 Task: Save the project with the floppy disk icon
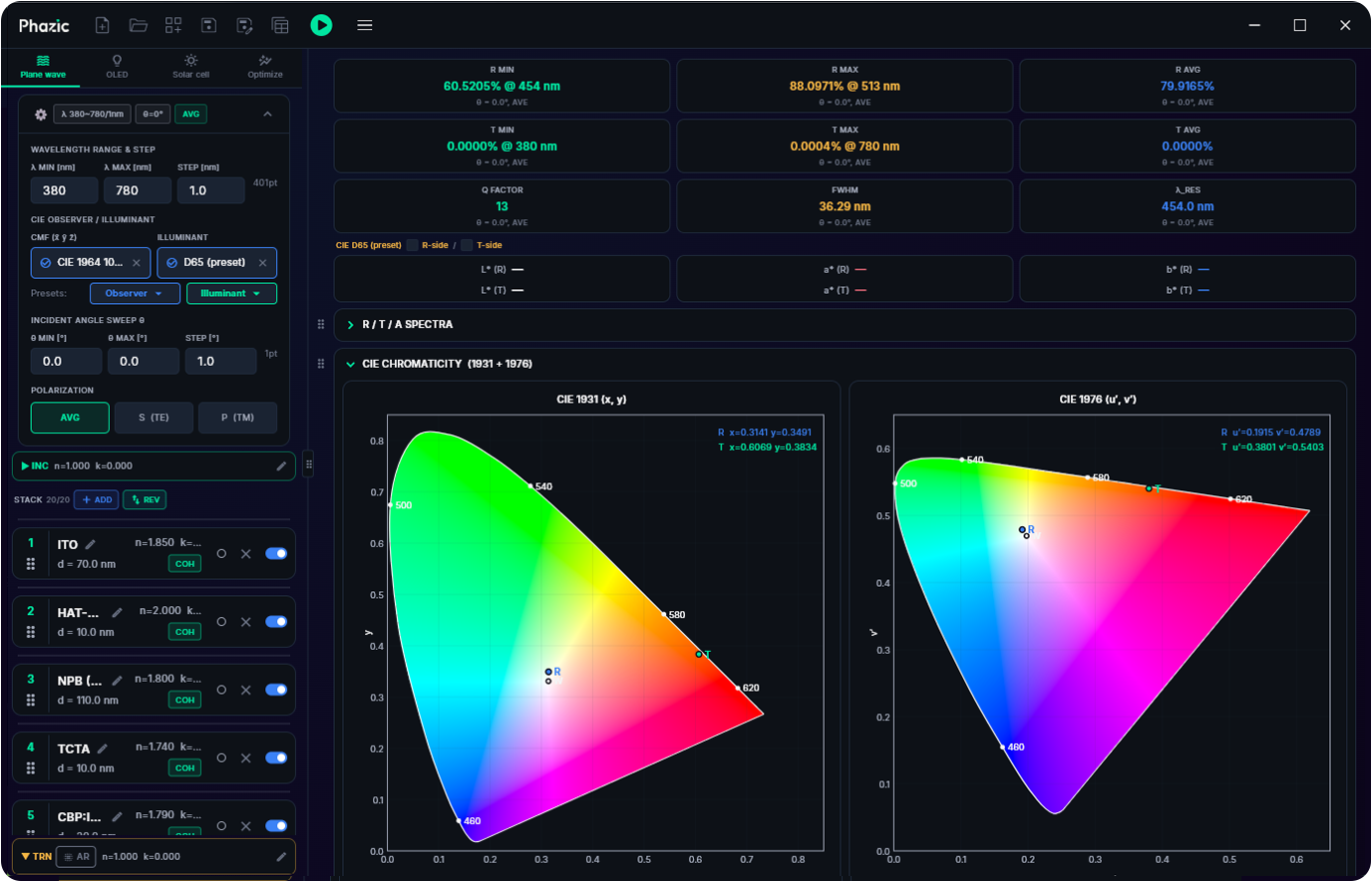pos(208,25)
